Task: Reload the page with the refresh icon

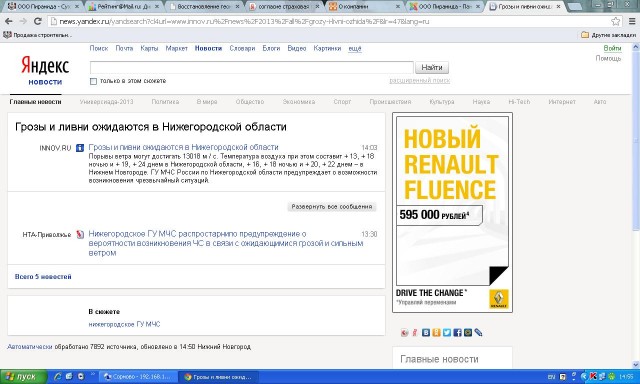Action: tap(38, 21)
